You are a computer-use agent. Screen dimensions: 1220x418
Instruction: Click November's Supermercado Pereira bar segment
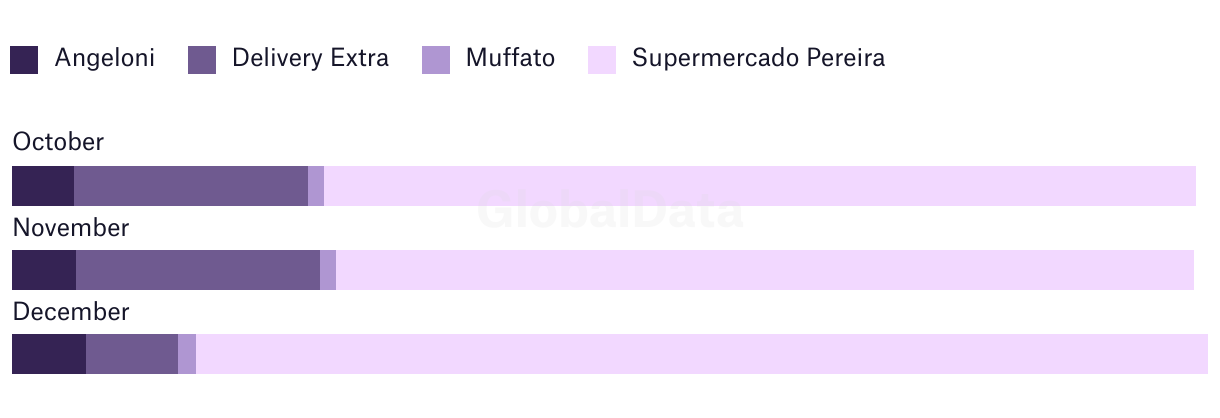765,270
